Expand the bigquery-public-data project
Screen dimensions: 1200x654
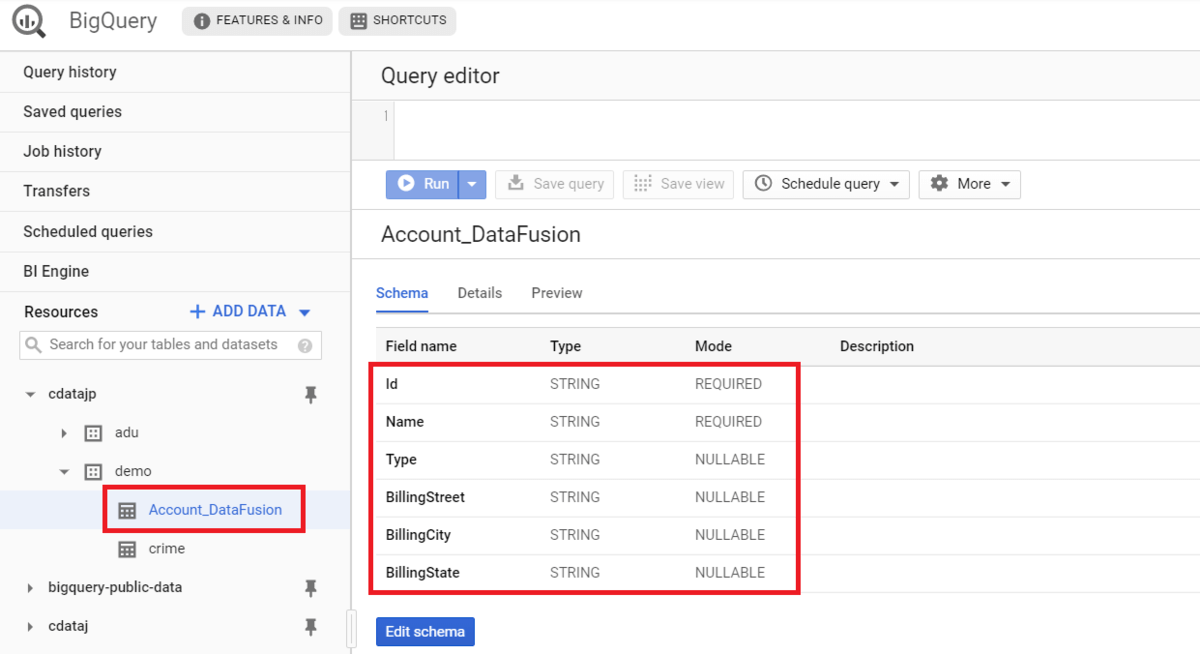point(30,588)
